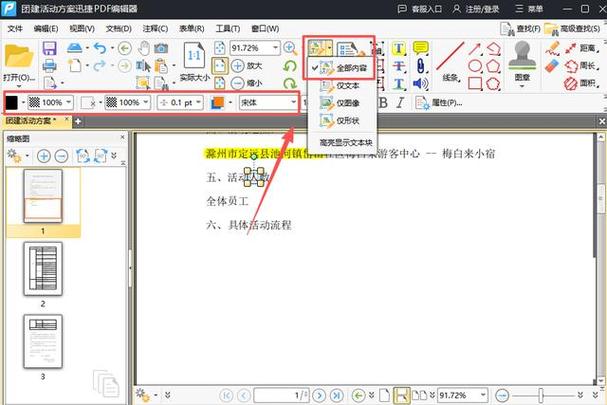Save the document using the floppy disk icon
Screen dimensions: 607x405
50,48
